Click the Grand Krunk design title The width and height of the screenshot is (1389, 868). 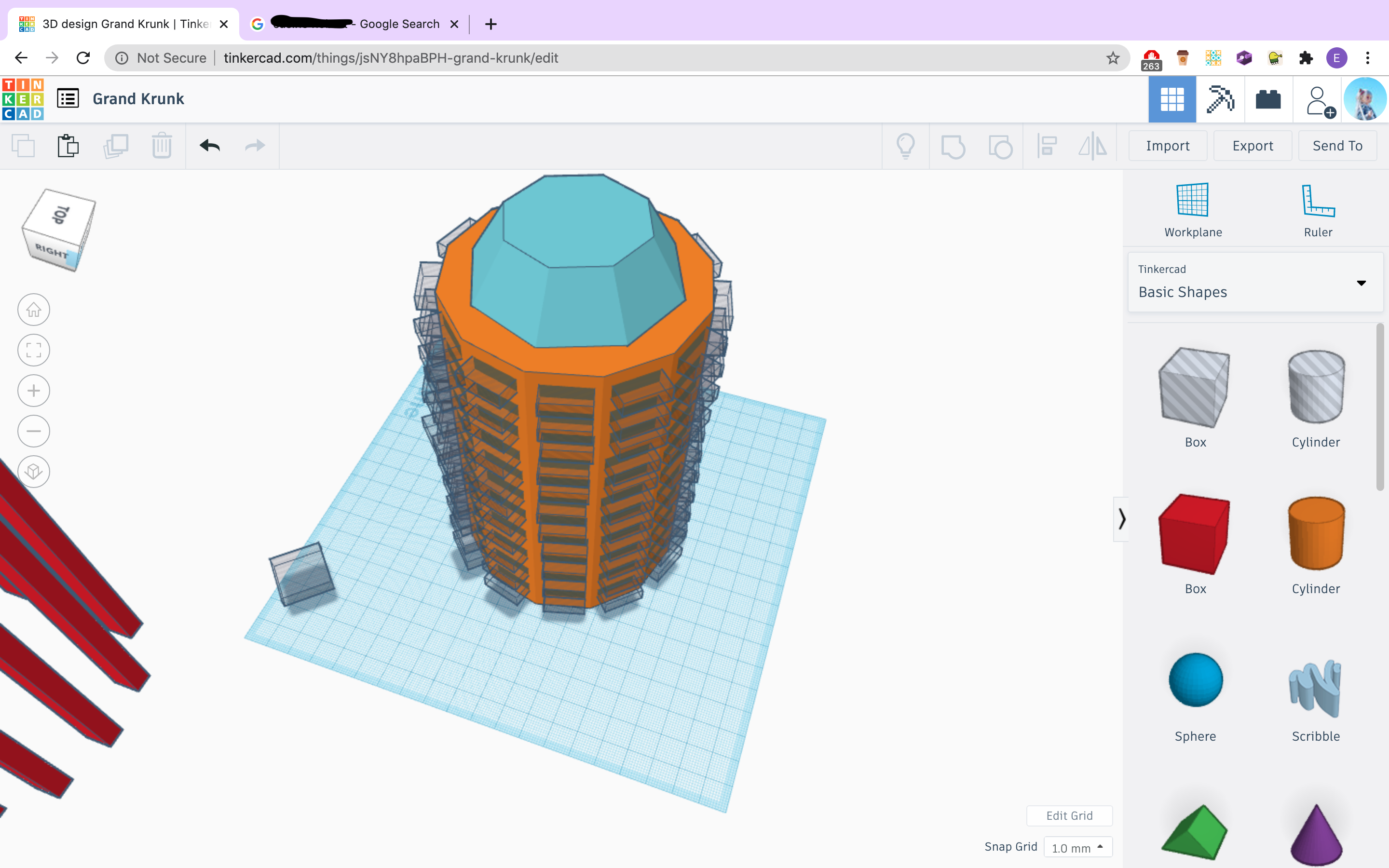click(x=138, y=99)
